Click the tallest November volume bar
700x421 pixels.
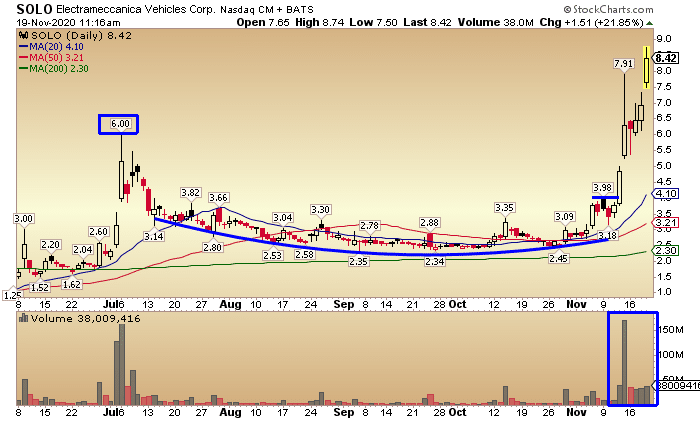point(624,363)
